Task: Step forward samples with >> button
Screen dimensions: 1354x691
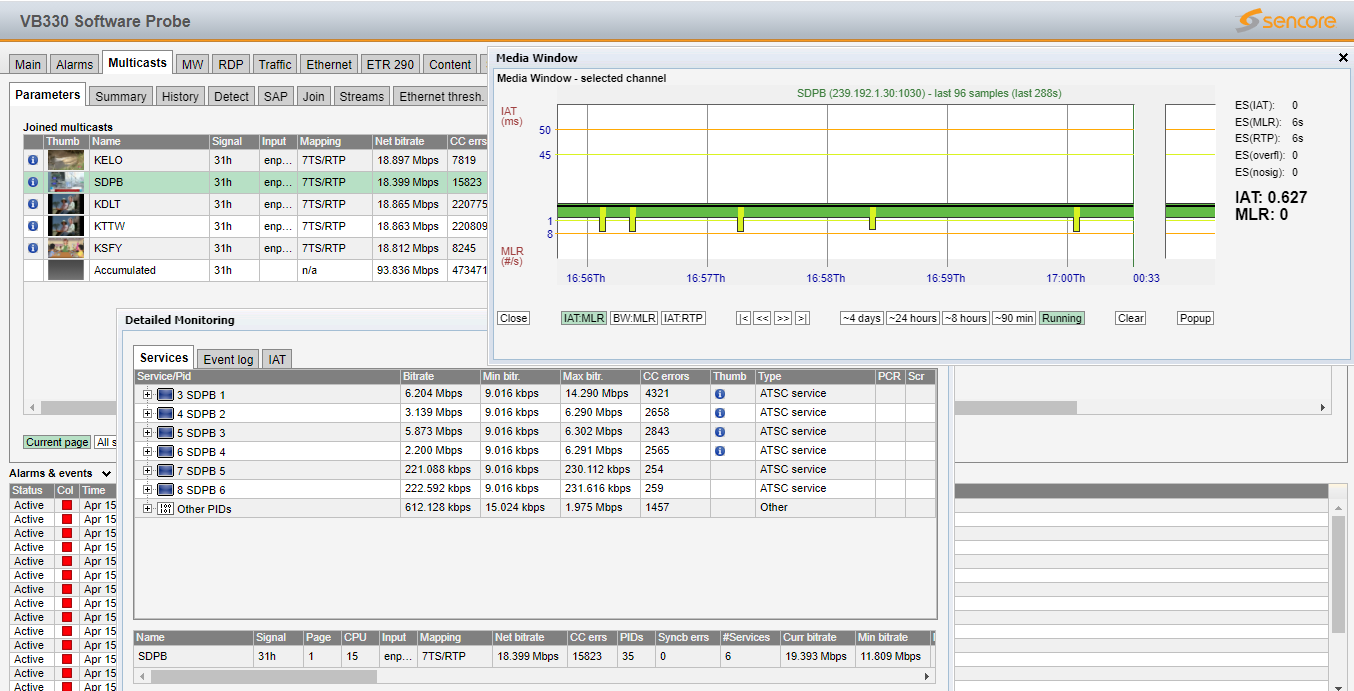Action: click(x=783, y=318)
